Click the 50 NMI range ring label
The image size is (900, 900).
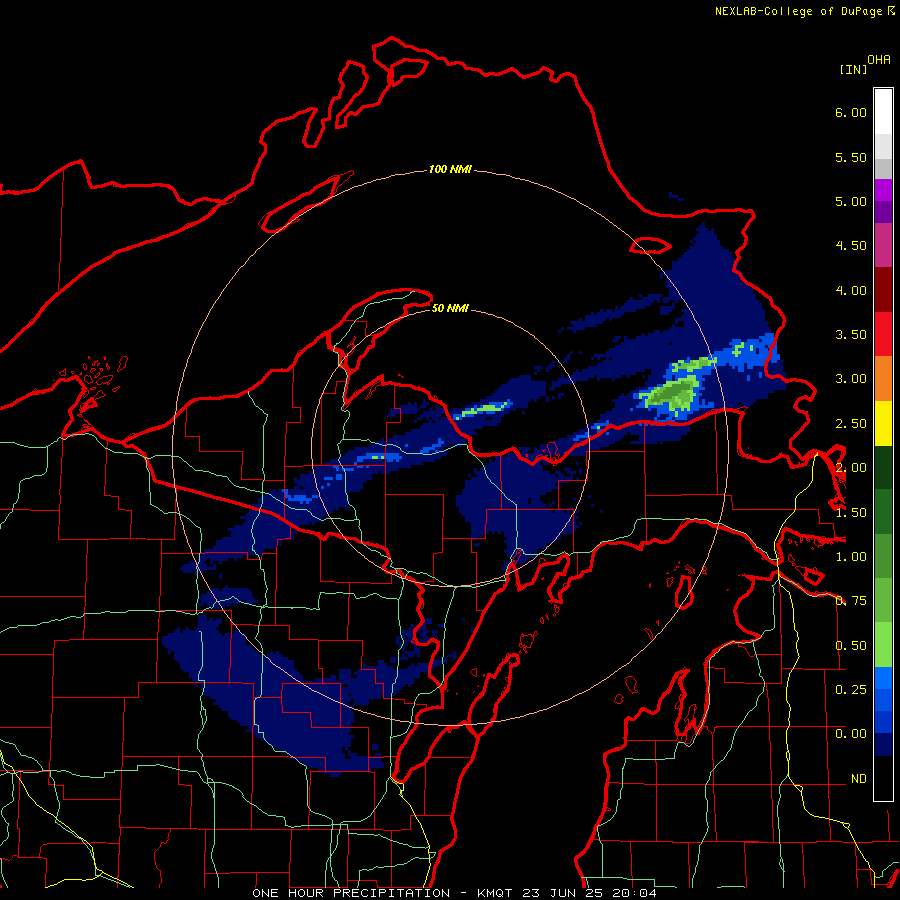(x=450, y=309)
